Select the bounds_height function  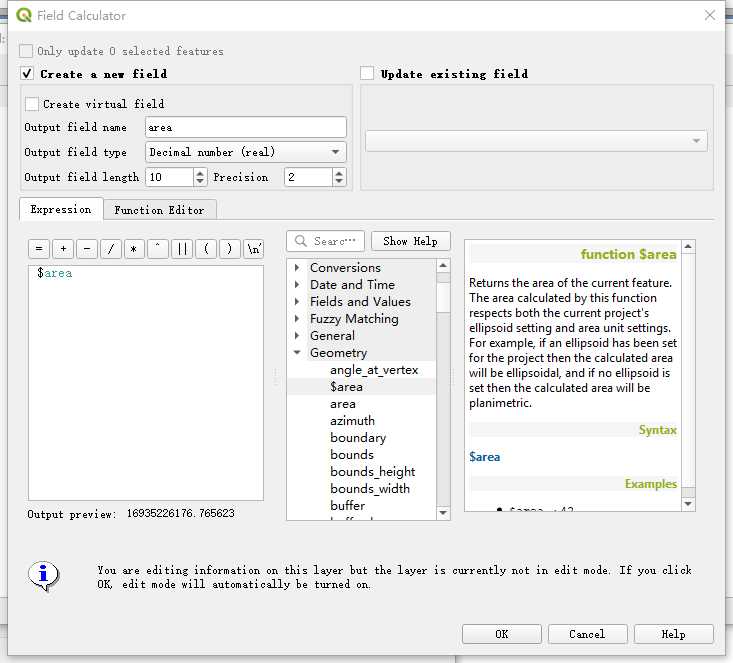(373, 472)
